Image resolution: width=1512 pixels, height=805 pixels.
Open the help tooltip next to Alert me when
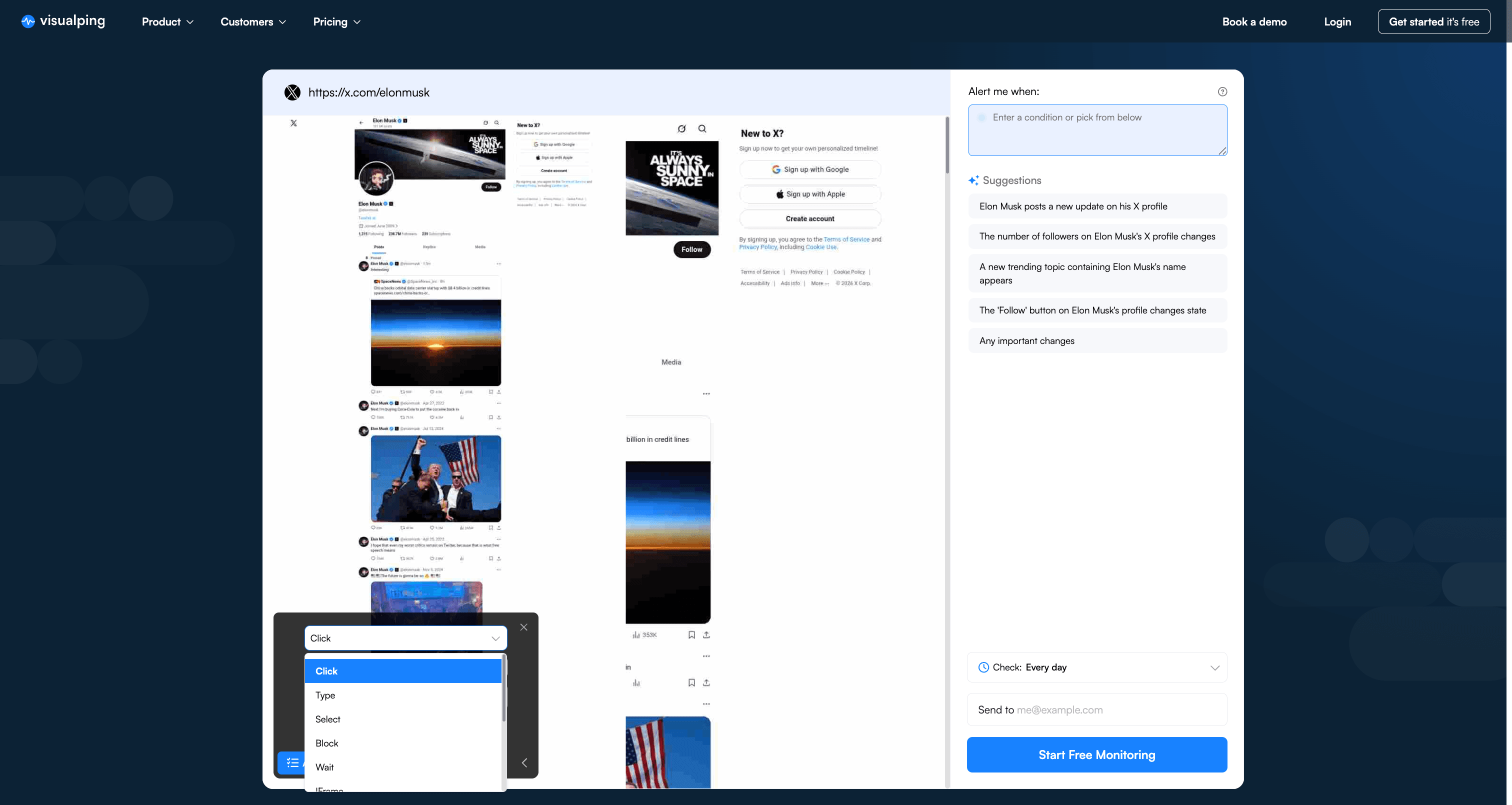tap(1222, 91)
